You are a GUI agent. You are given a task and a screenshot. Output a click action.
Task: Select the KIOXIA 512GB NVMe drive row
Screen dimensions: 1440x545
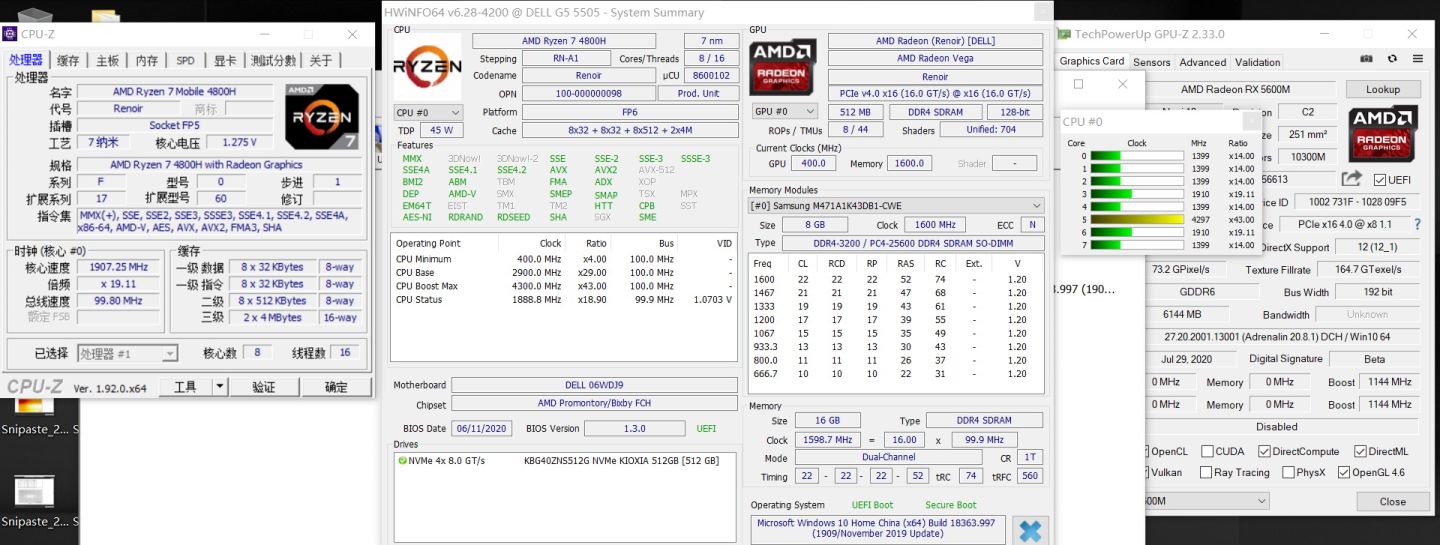tap(565, 461)
